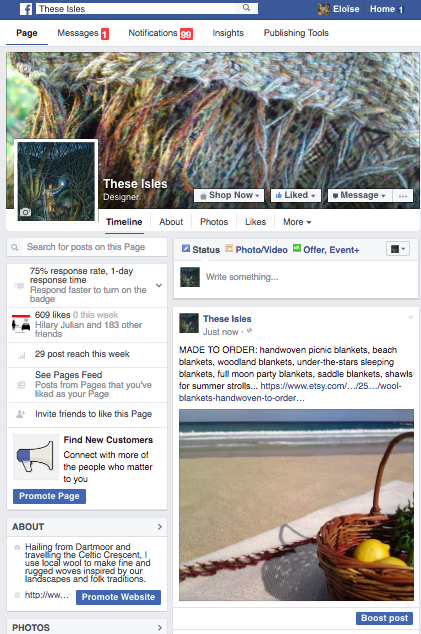
Task: Open the posting-as identity dropdown
Action: (398, 249)
